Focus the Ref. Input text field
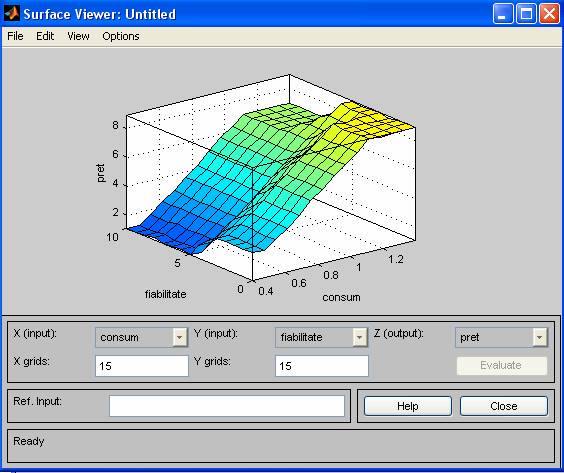564x473 pixels. point(227,406)
